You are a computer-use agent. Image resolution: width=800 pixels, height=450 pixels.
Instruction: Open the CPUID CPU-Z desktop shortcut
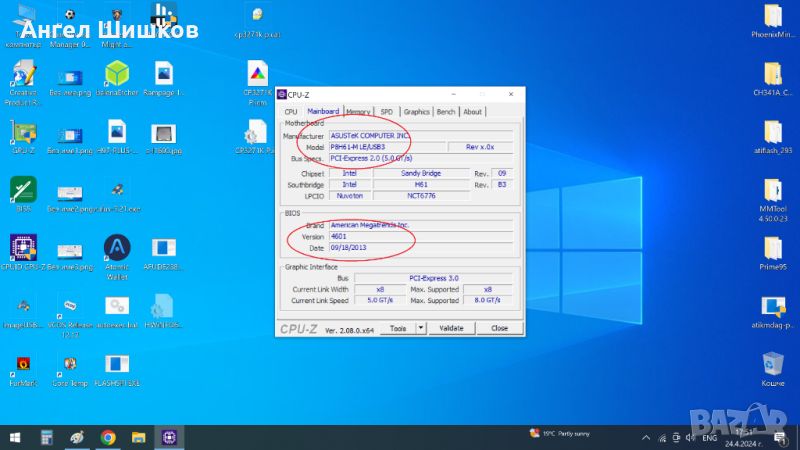[23, 250]
